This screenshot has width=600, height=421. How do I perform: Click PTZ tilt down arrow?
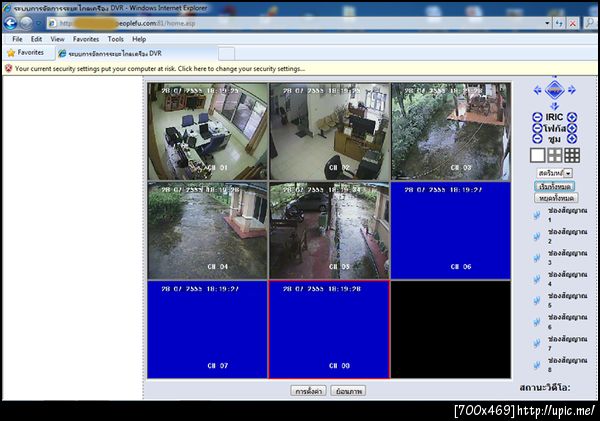pyautogui.click(x=554, y=106)
